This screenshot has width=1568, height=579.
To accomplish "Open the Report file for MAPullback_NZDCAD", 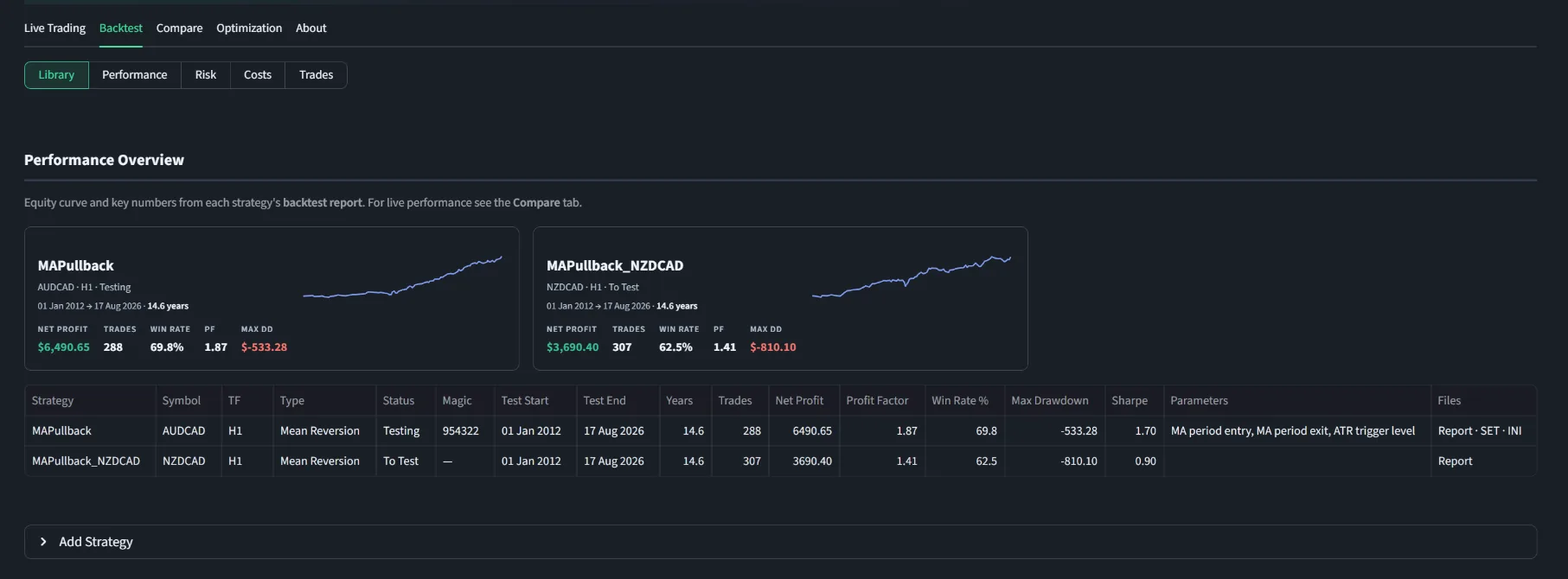I will [1456, 461].
